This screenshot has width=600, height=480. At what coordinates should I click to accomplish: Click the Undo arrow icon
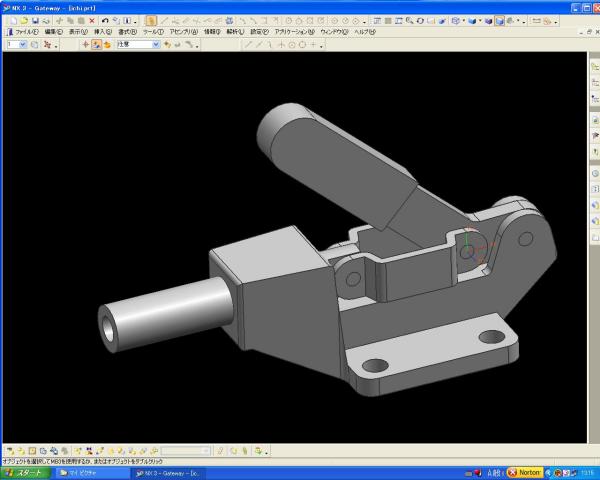(105, 20)
